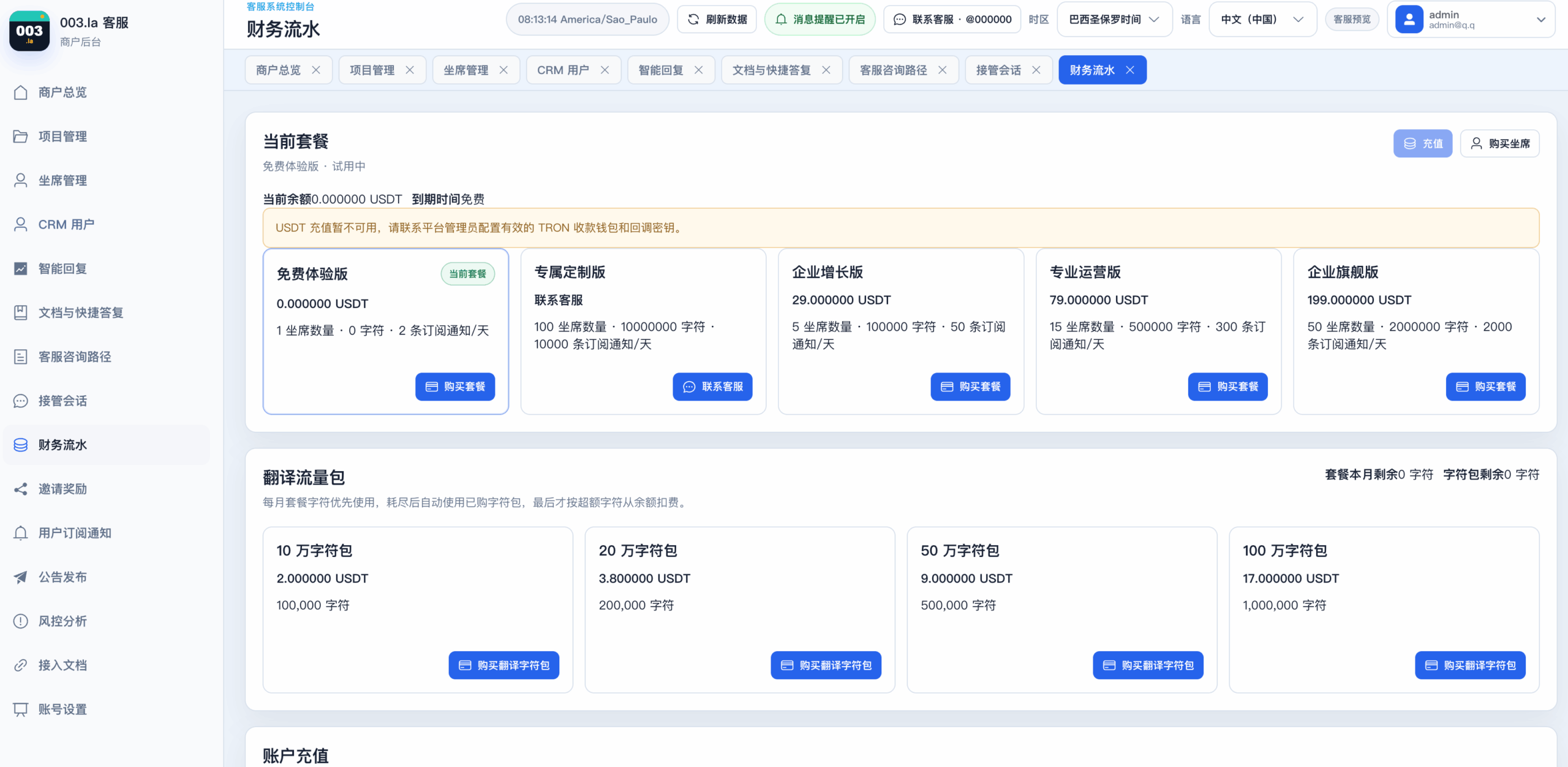Screen dimensions: 1568x767
Task: Open 用户订阅通知 bell in sidebar
Action: (20, 533)
